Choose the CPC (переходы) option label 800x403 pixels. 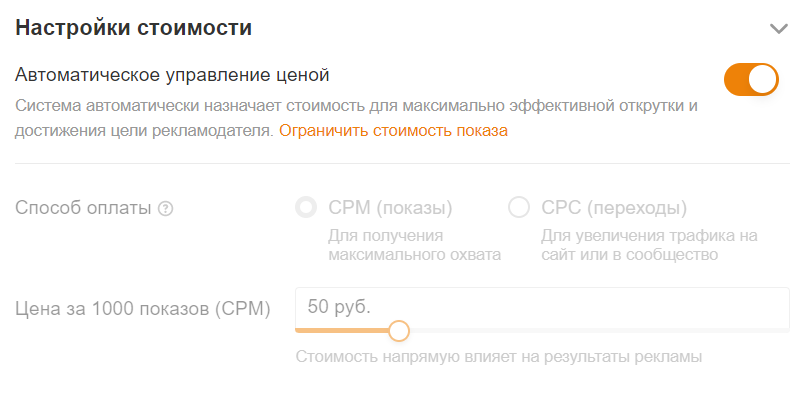pyautogui.click(x=614, y=208)
